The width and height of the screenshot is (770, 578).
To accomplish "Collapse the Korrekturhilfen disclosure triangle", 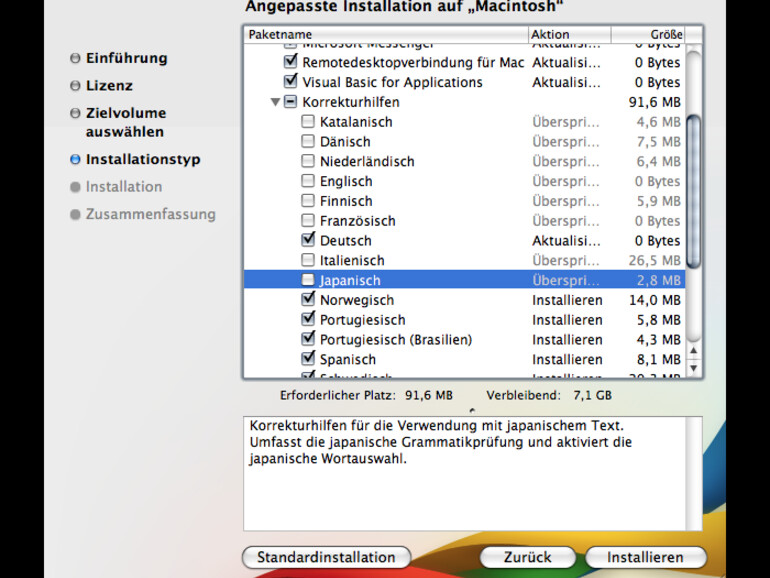I will [x=275, y=102].
